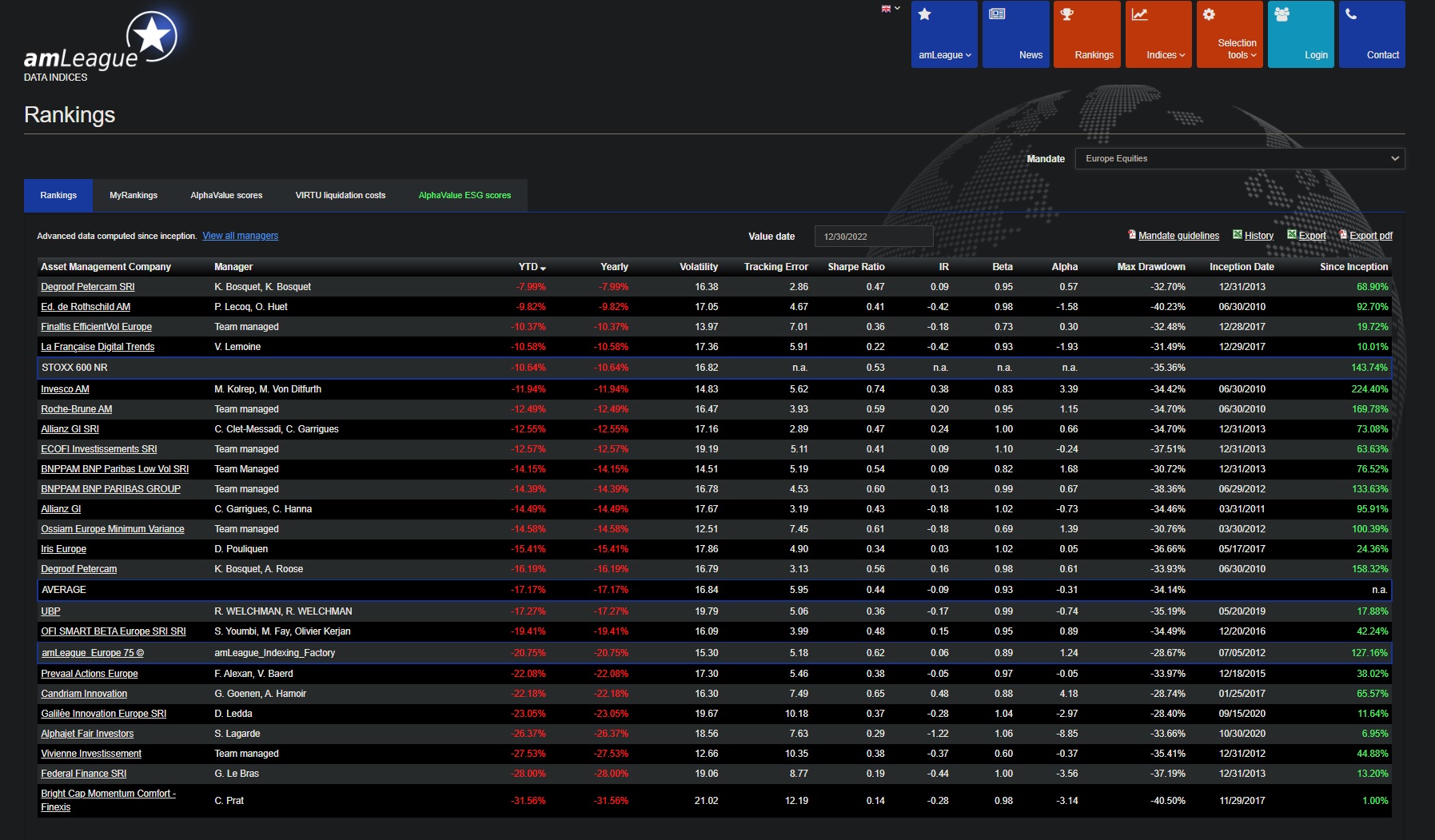Open the News tile
Image resolution: width=1435 pixels, height=840 pixels.
pos(1016,34)
